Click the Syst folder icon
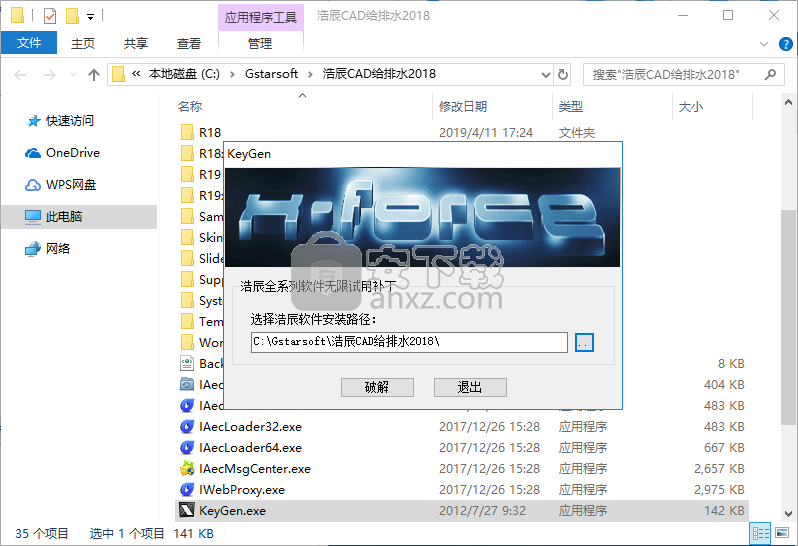The height and width of the screenshot is (546, 798). (x=187, y=300)
